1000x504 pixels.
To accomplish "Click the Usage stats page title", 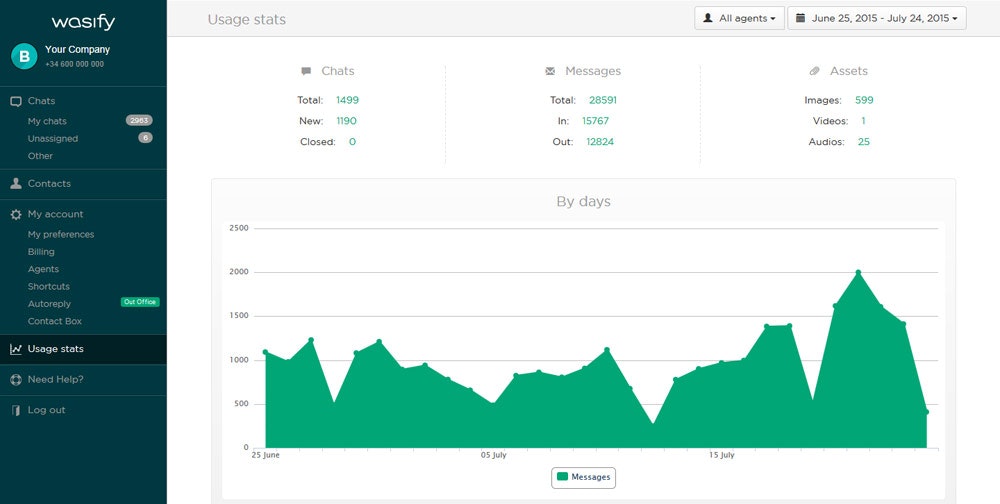I will pos(247,20).
